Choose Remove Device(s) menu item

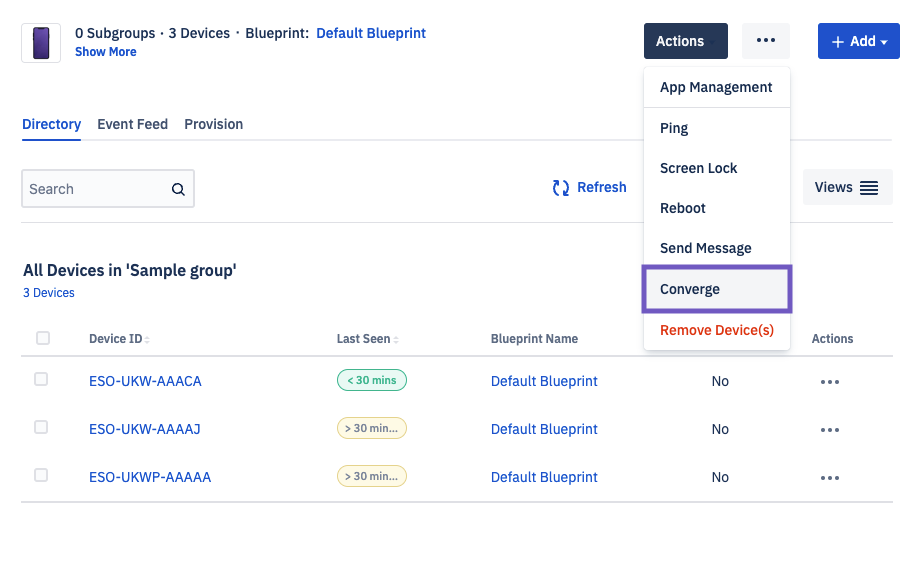point(717,330)
